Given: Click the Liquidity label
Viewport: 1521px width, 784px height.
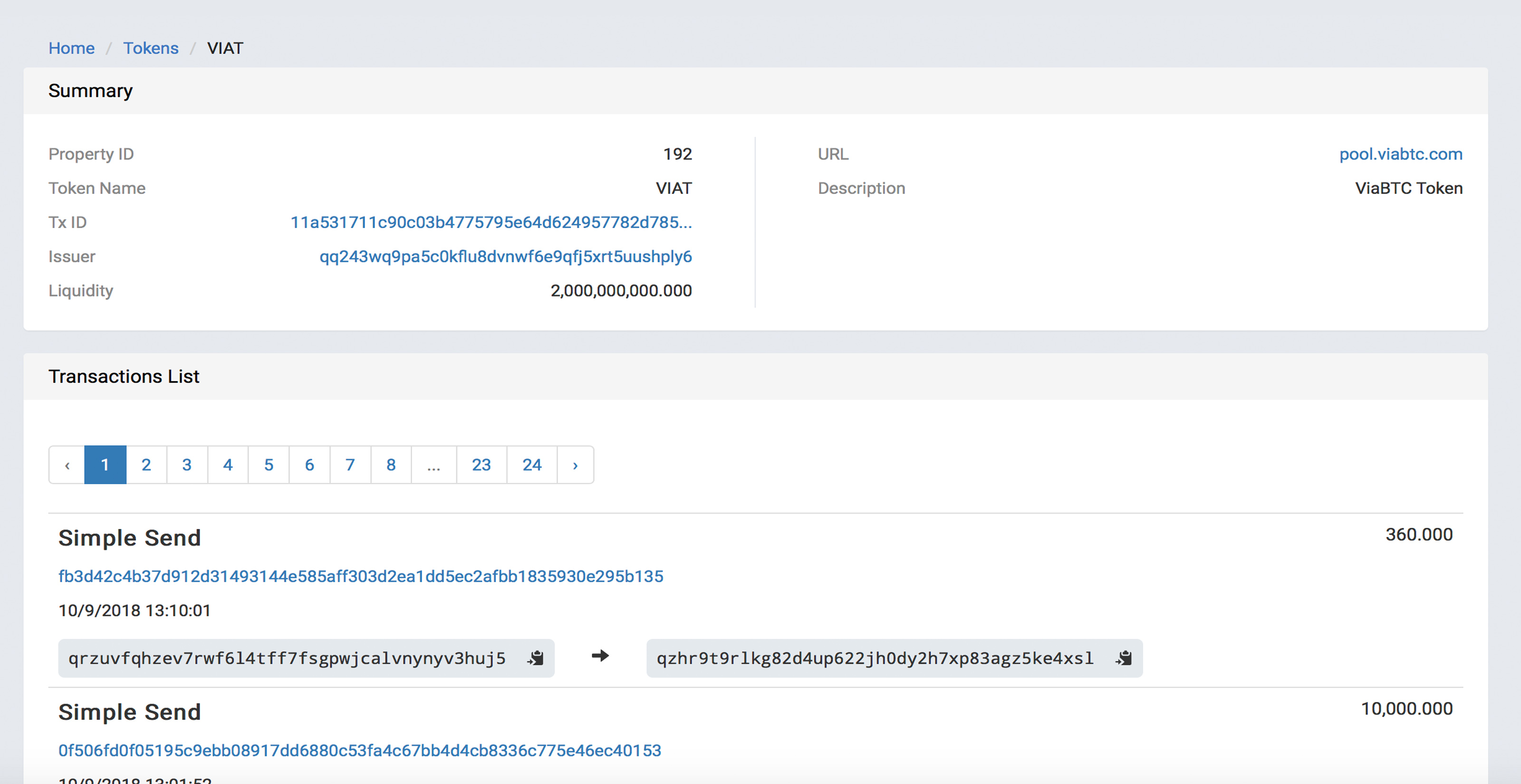Looking at the screenshot, I should [x=81, y=290].
